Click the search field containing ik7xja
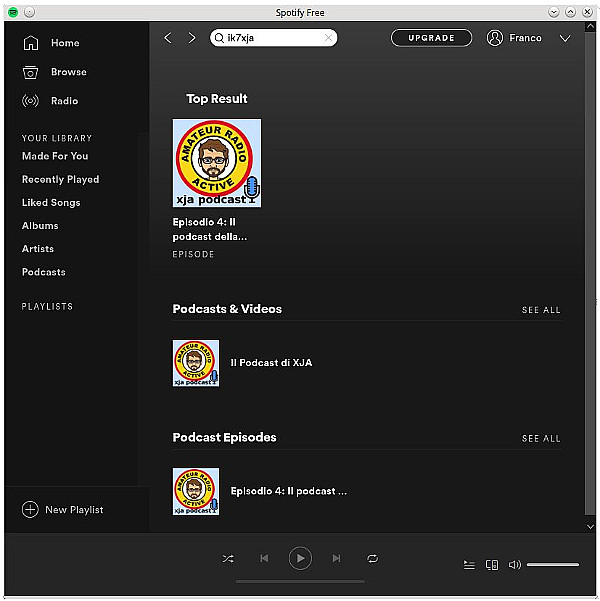Screen dimensions: 600x601 point(274,38)
